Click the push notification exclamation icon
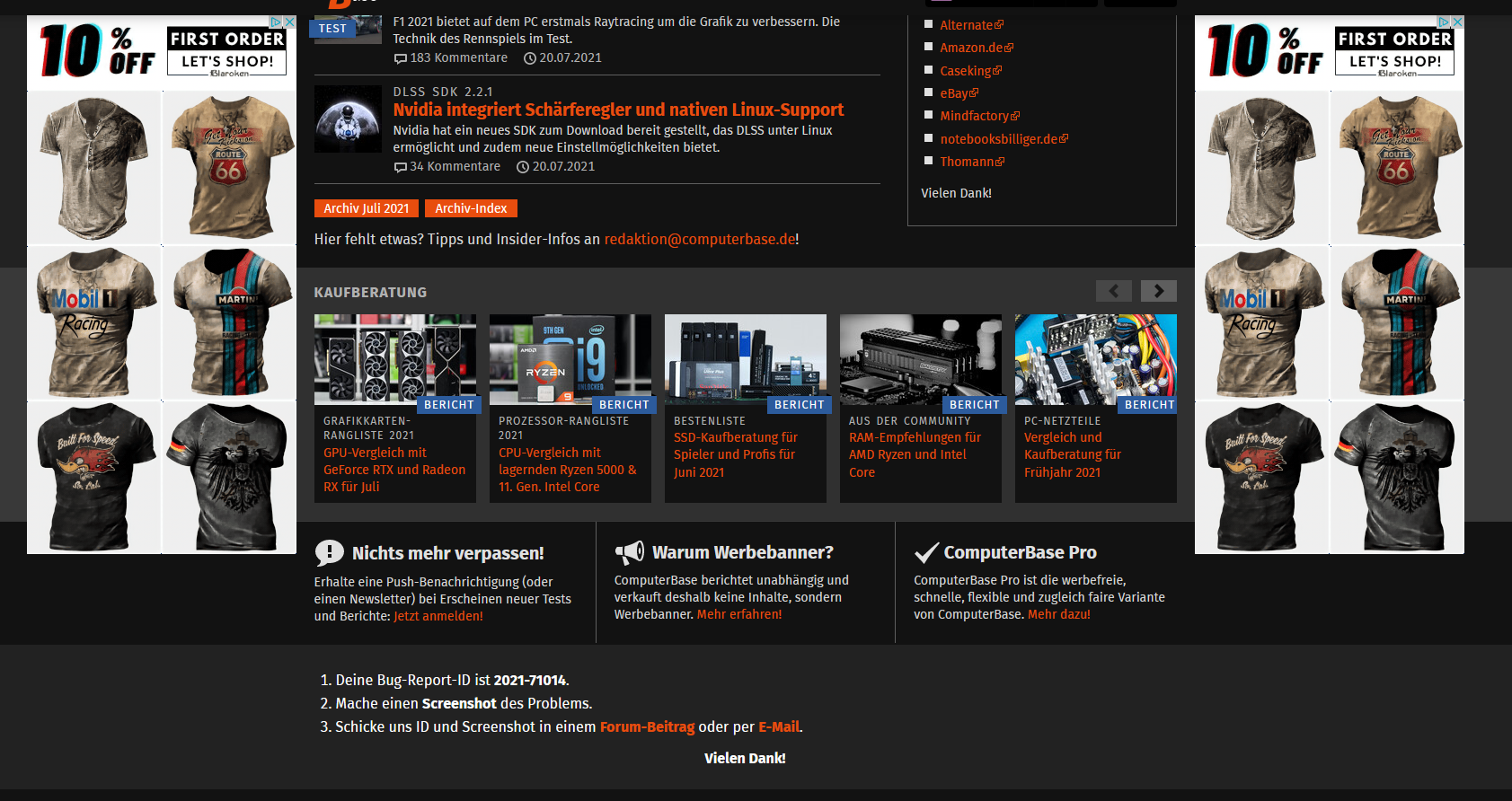This screenshot has width=1512, height=801. 329,553
